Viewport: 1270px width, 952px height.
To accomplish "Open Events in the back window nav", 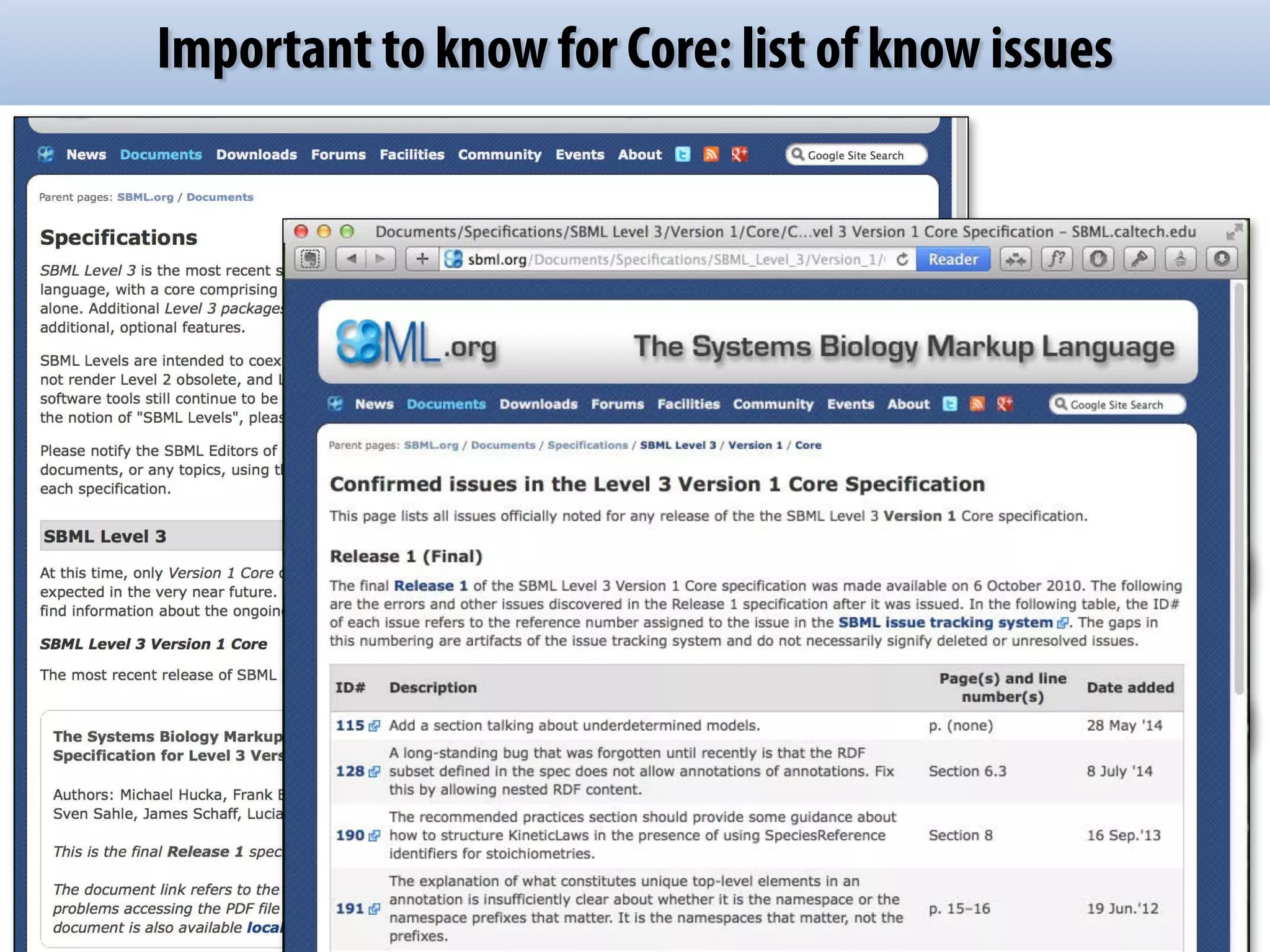I will click(x=579, y=154).
